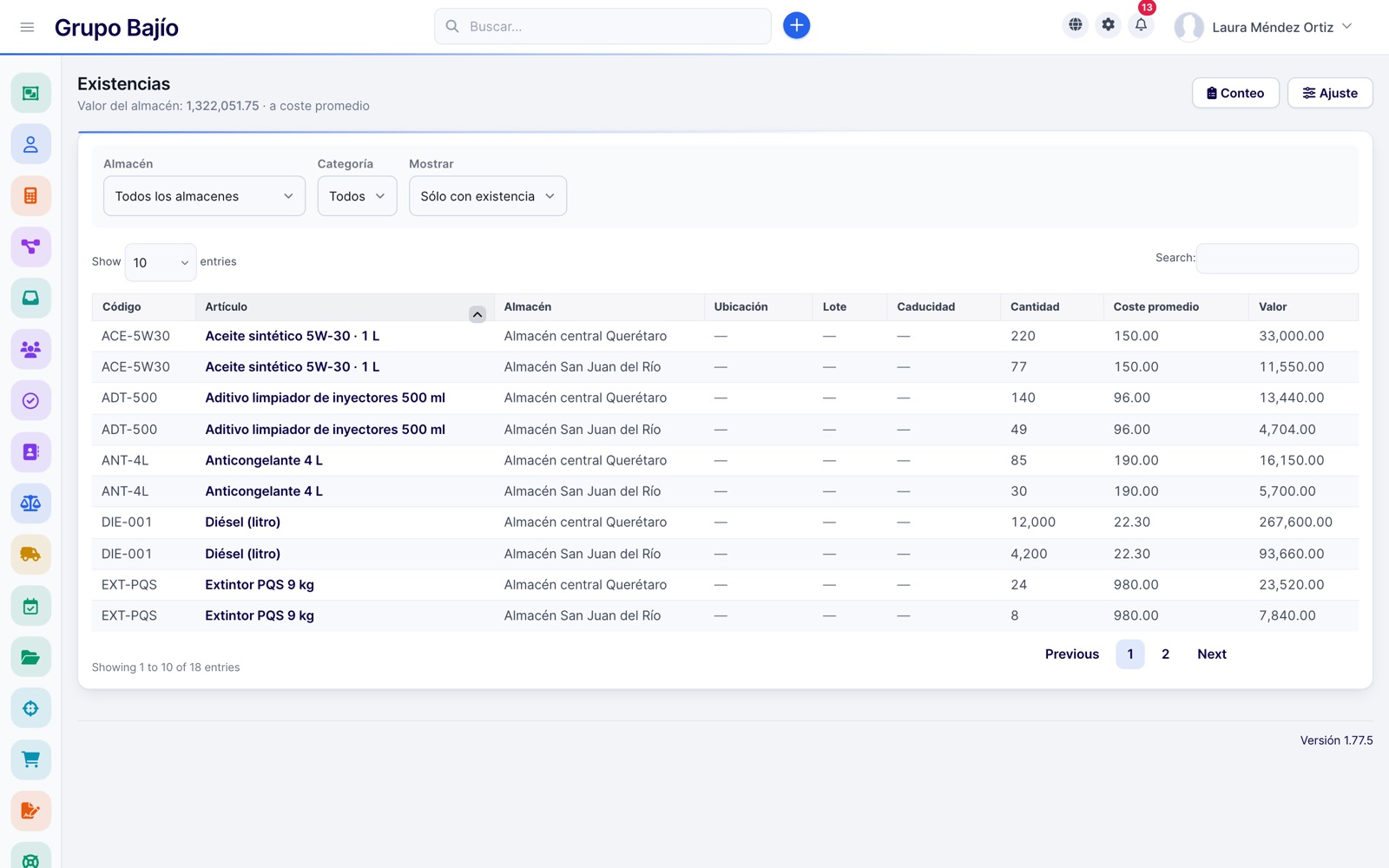Sort by the Valor column header

[1304, 307]
